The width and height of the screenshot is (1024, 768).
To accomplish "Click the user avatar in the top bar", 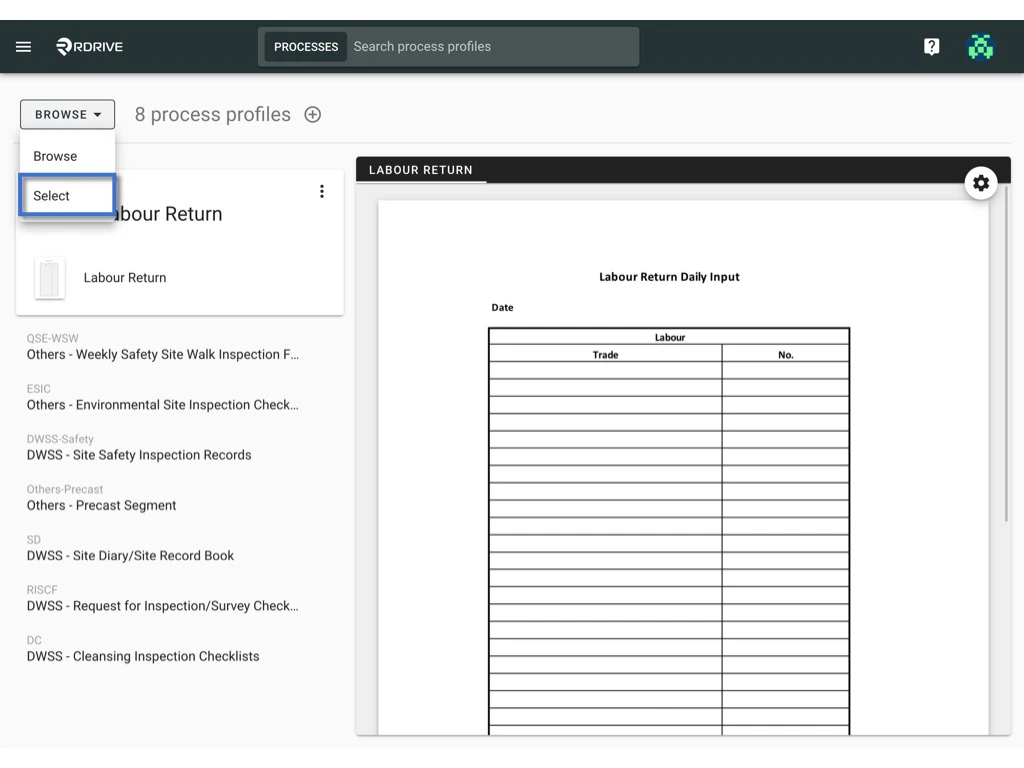I will pyautogui.click(x=981, y=46).
